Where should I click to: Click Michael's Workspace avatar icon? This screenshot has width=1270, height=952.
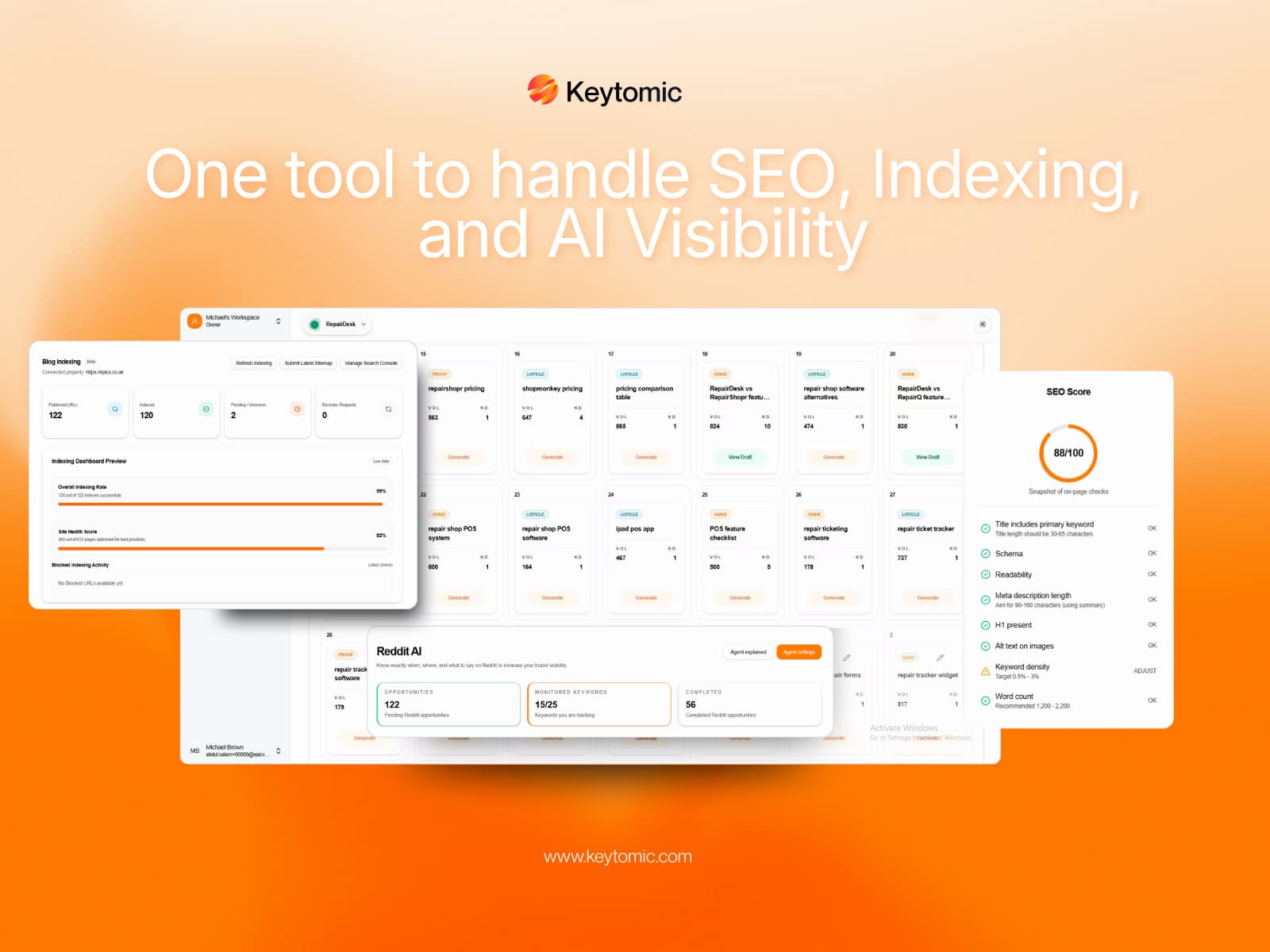click(x=194, y=321)
